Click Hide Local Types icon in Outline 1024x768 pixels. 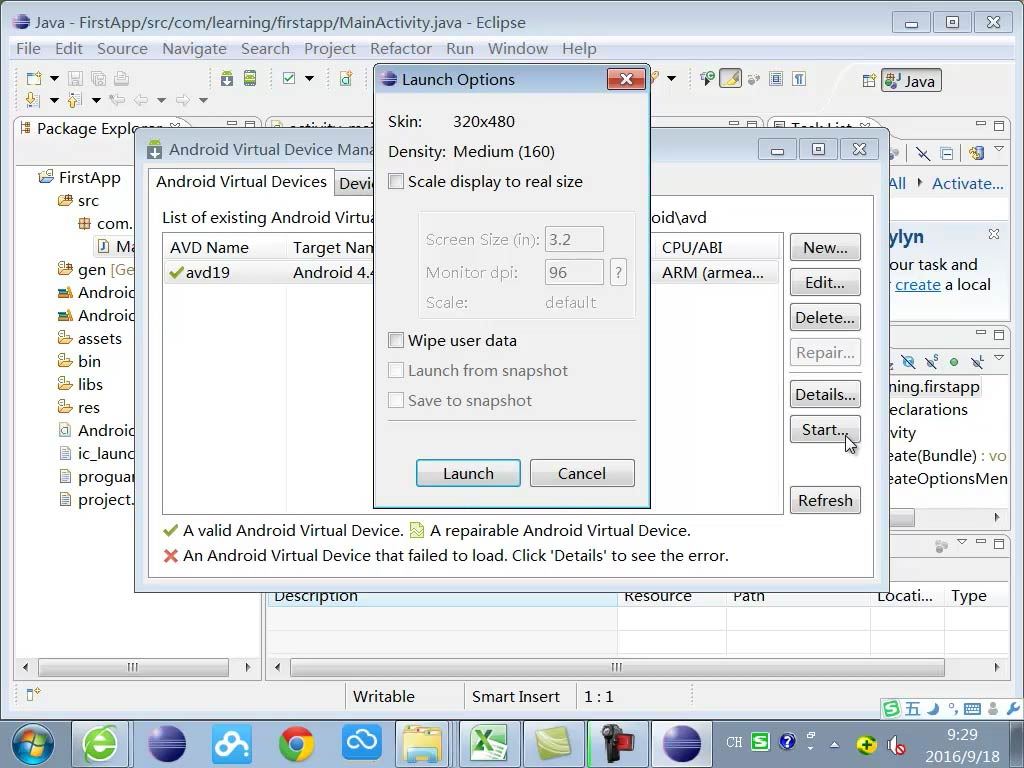tap(977, 362)
